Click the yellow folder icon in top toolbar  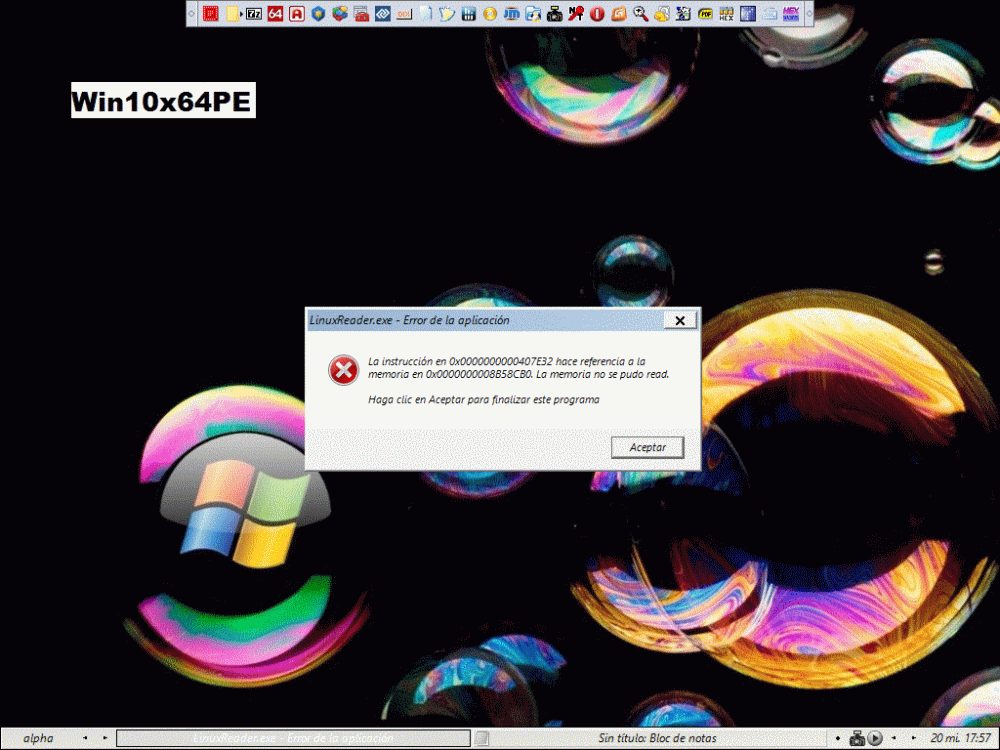(232, 14)
